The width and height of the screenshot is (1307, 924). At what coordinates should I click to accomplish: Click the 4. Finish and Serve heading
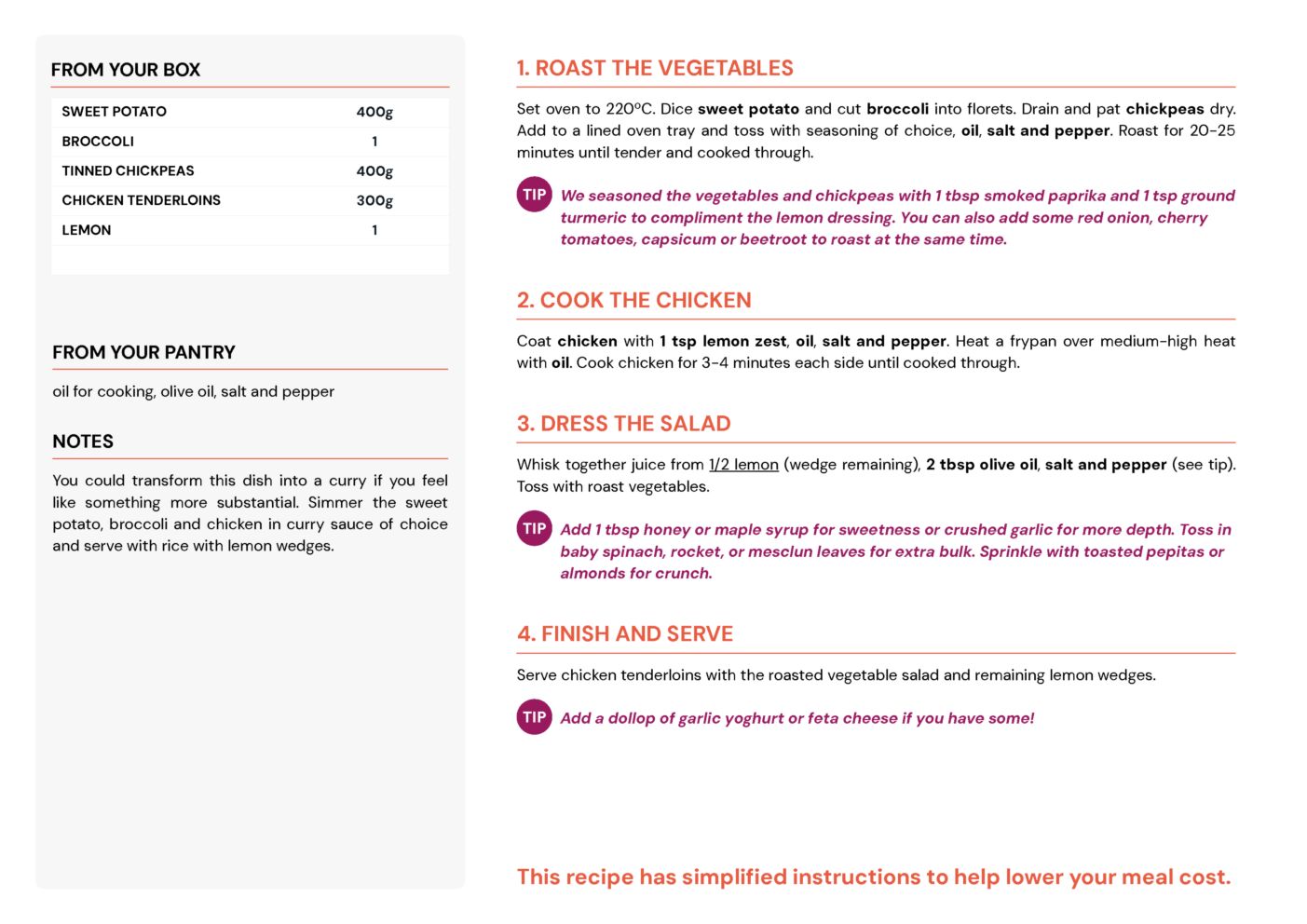coord(625,633)
